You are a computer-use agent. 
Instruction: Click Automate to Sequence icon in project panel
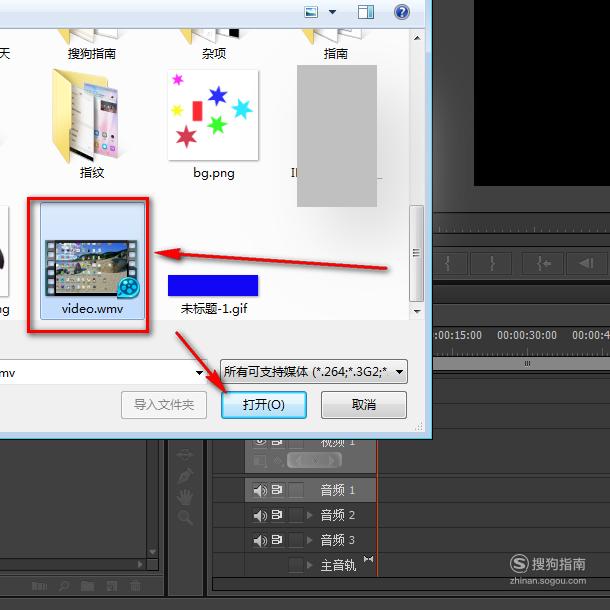pyautogui.click(x=39, y=586)
